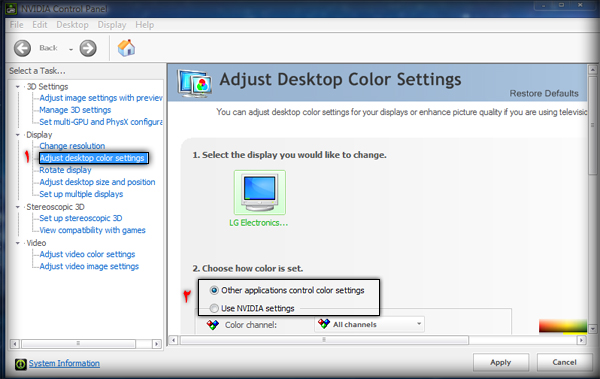The image size is (600, 379).
Task: Click the Stereoscopic 3D category label
Action: (x=55, y=207)
